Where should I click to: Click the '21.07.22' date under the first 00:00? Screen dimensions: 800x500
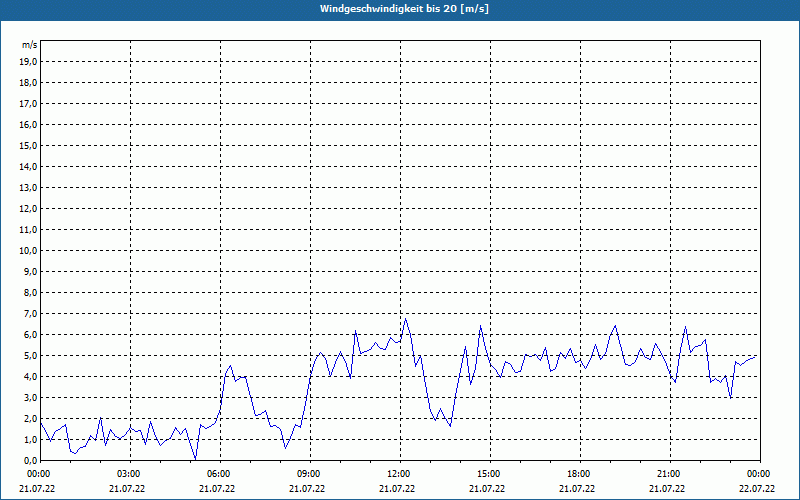(37, 489)
